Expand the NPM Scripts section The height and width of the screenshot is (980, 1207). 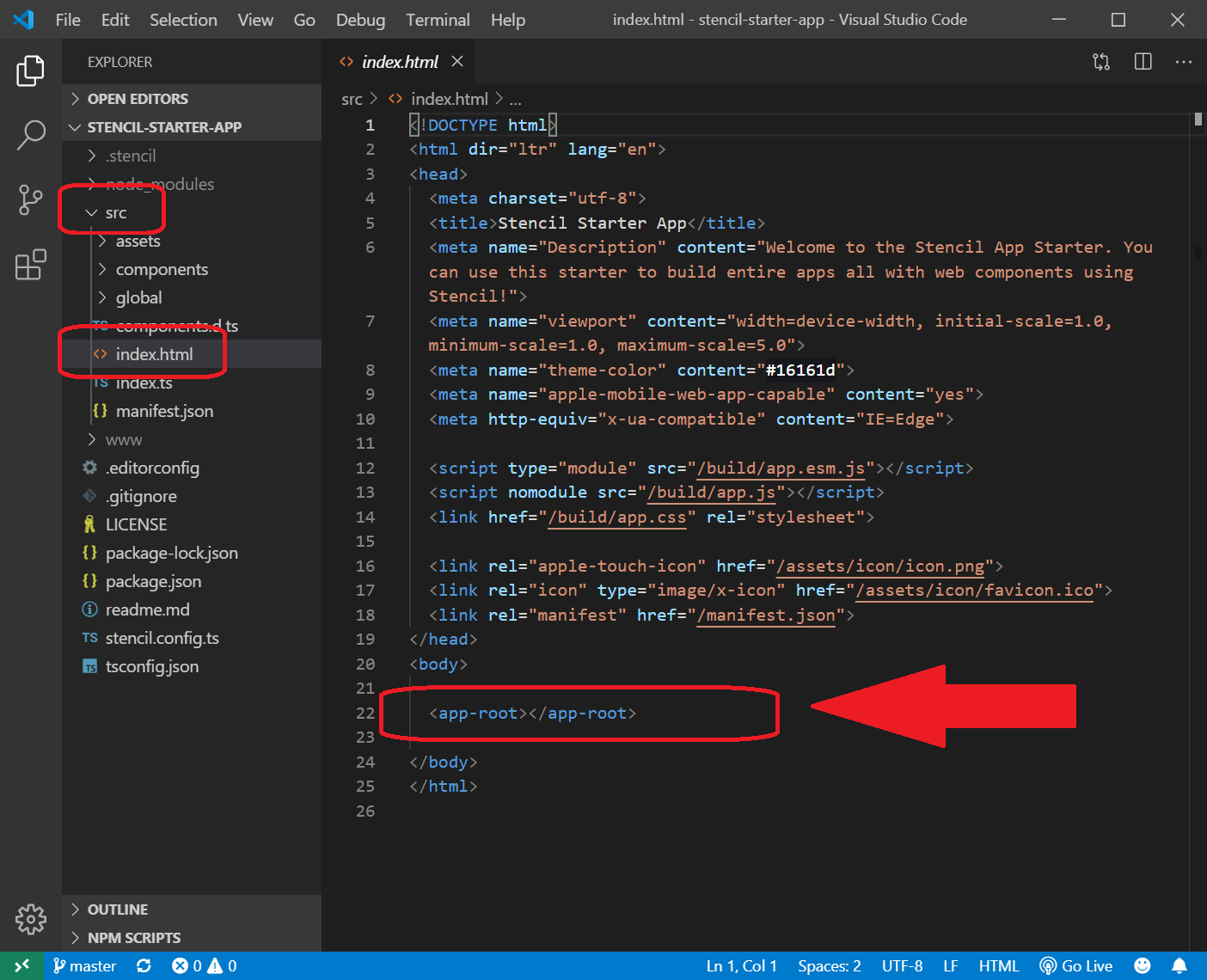pos(192,938)
